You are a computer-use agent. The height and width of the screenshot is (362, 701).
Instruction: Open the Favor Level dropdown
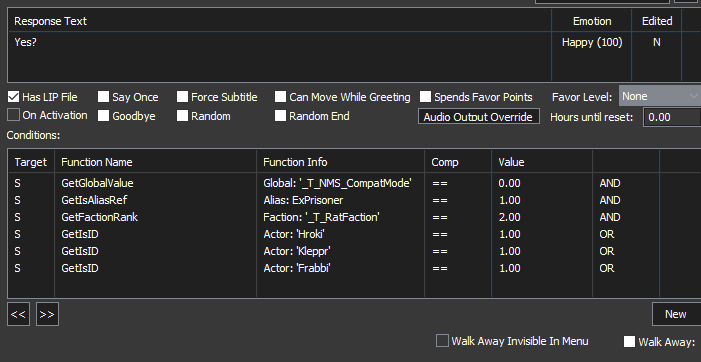[x=660, y=96]
